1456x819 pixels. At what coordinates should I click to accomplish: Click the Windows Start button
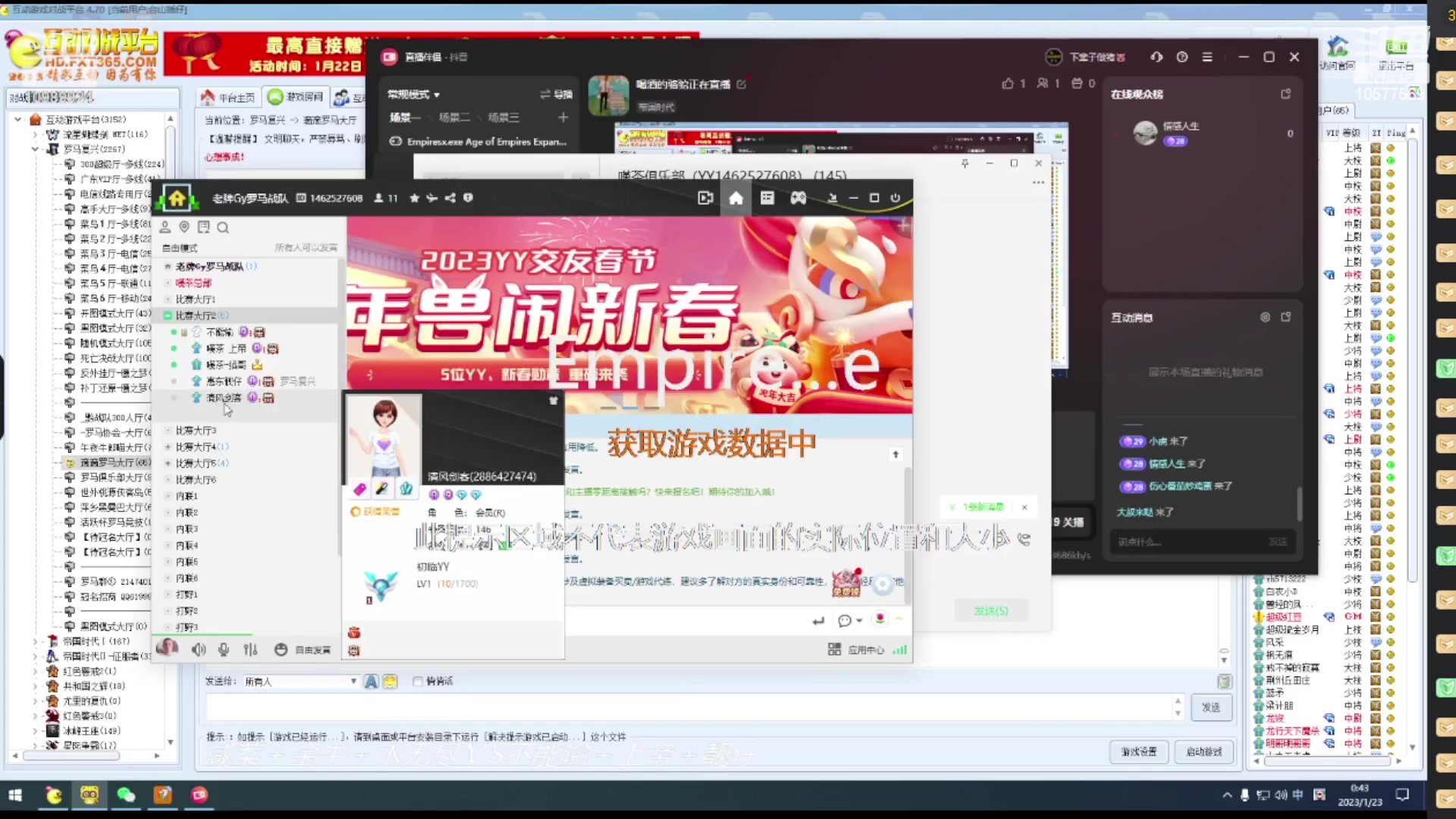click(x=15, y=795)
